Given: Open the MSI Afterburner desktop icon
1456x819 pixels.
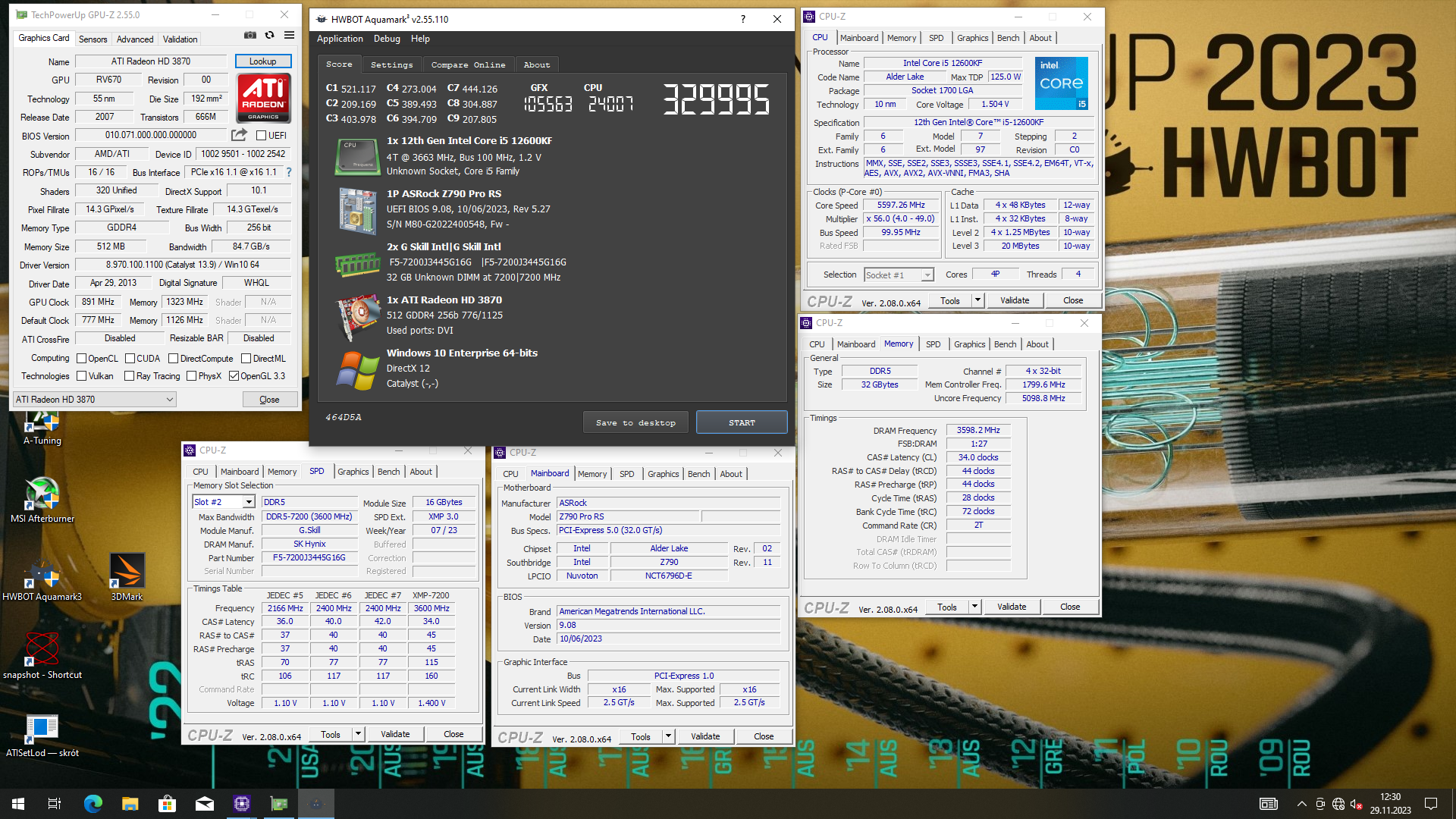Looking at the screenshot, I should [42, 500].
